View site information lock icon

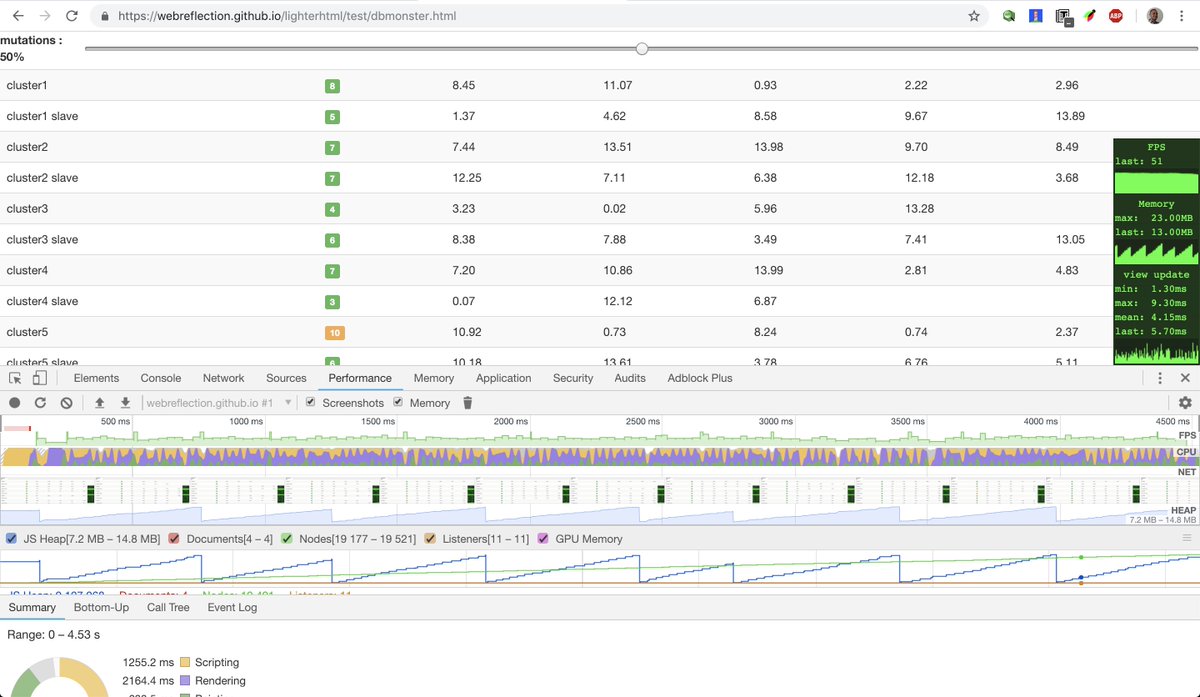point(105,16)
